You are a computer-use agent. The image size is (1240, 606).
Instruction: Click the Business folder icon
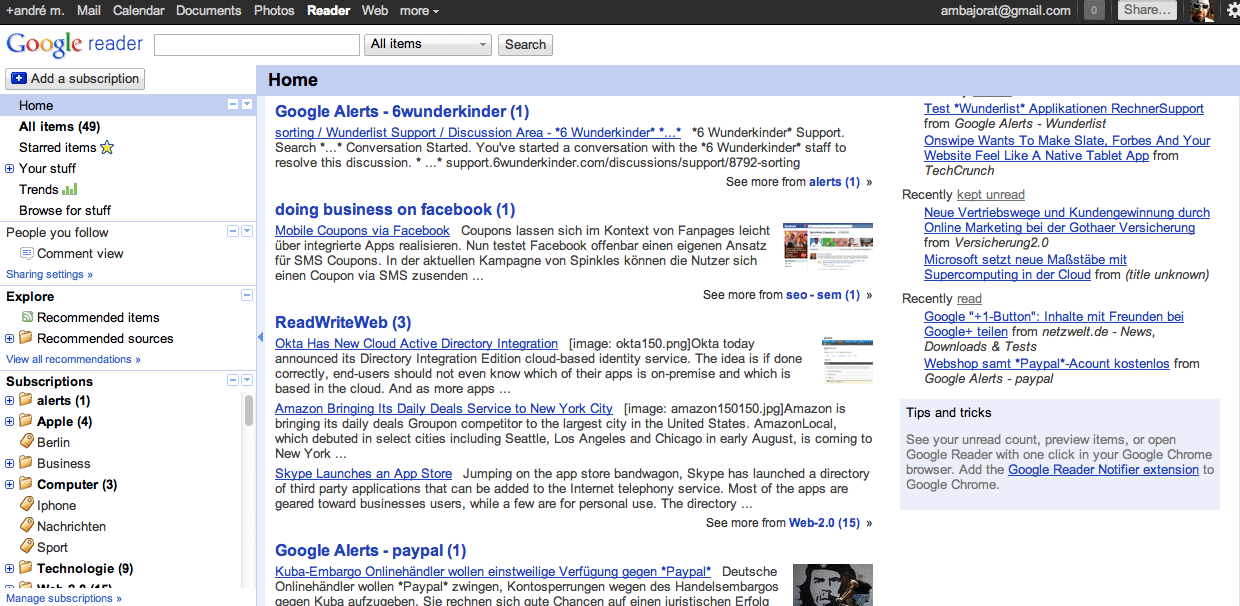click(26, 463)
